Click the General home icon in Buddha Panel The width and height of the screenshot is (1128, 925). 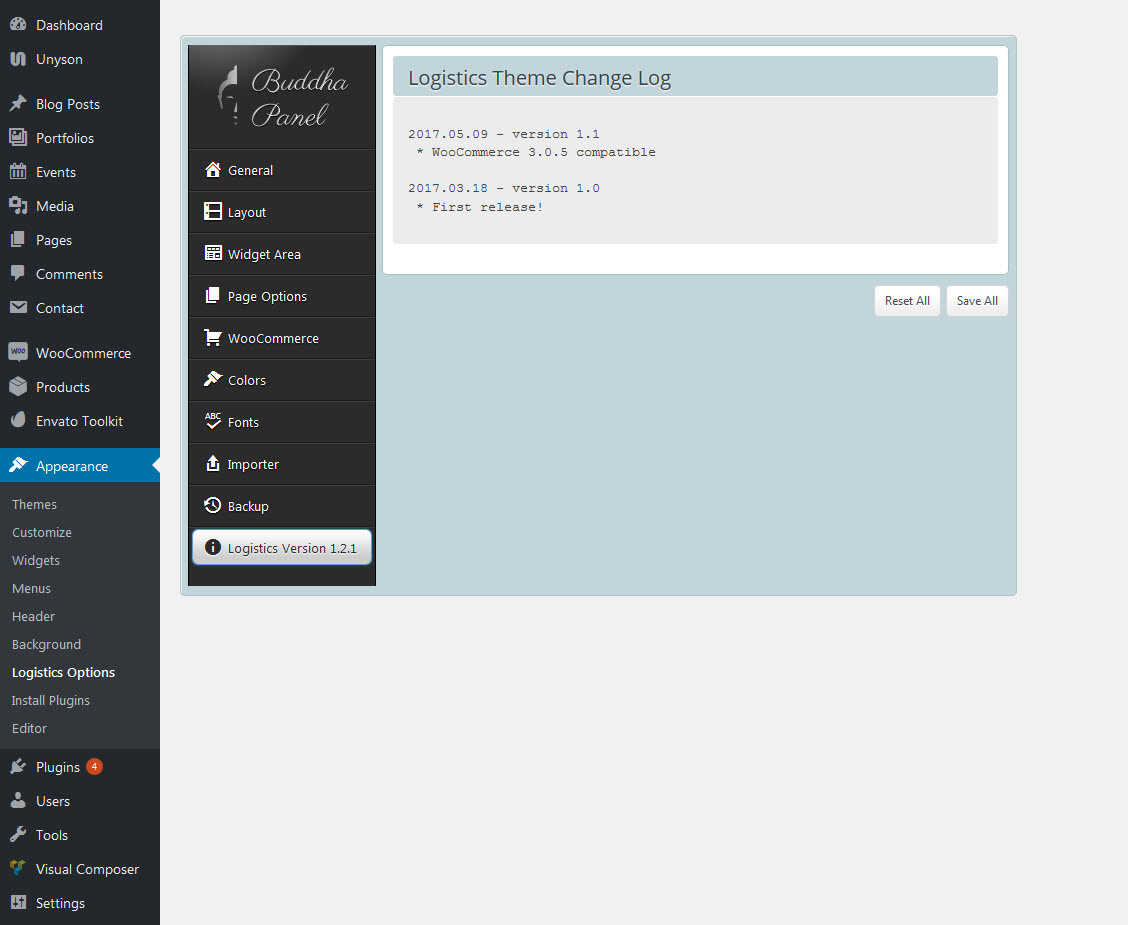[213, 170]
